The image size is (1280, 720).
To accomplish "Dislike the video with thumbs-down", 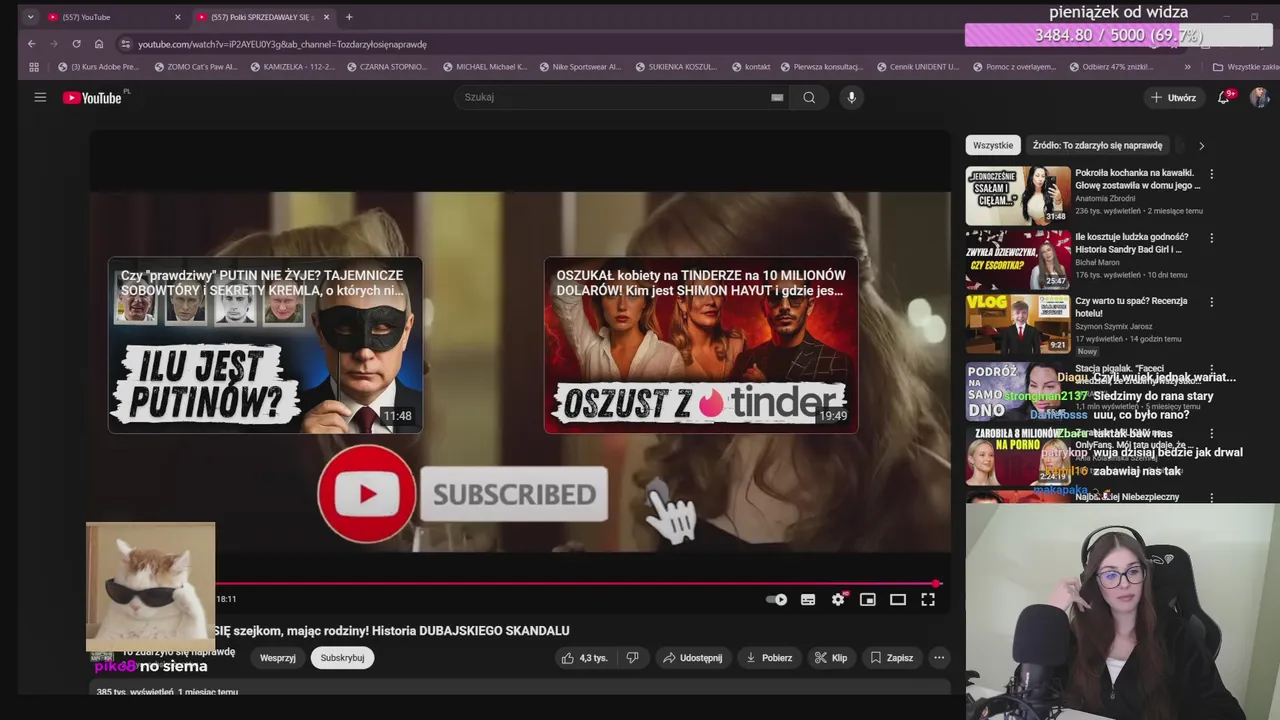I will [632, 658].
